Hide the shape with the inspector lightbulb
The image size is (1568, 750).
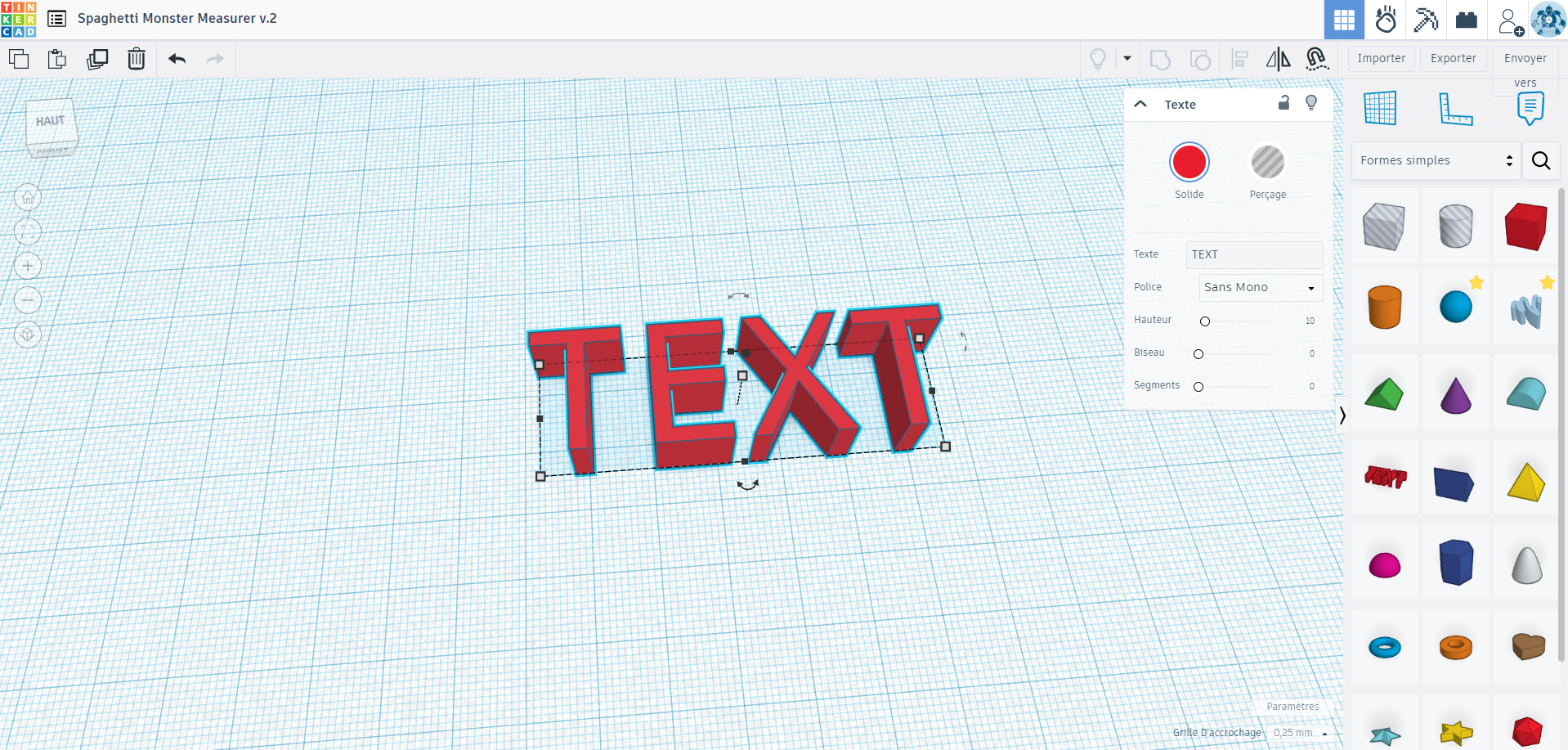pos(1311,102)
